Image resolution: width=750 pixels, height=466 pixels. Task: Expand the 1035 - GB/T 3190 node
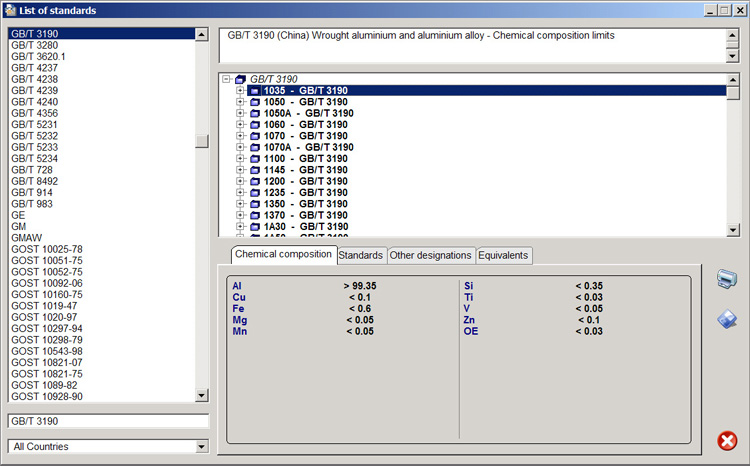[240, 90]
